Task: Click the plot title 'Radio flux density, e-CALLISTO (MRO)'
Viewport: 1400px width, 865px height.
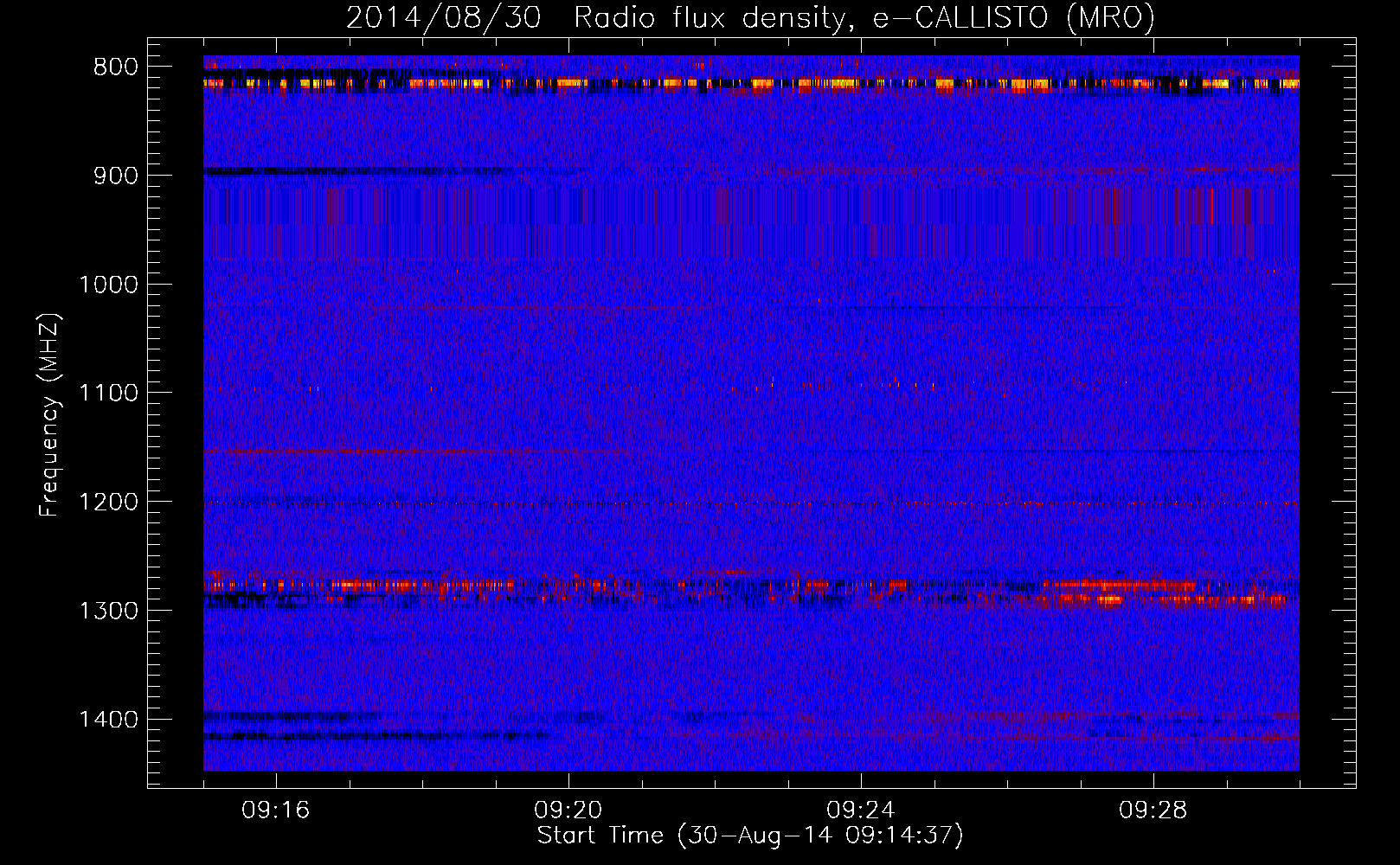Action: pos(864,18)
